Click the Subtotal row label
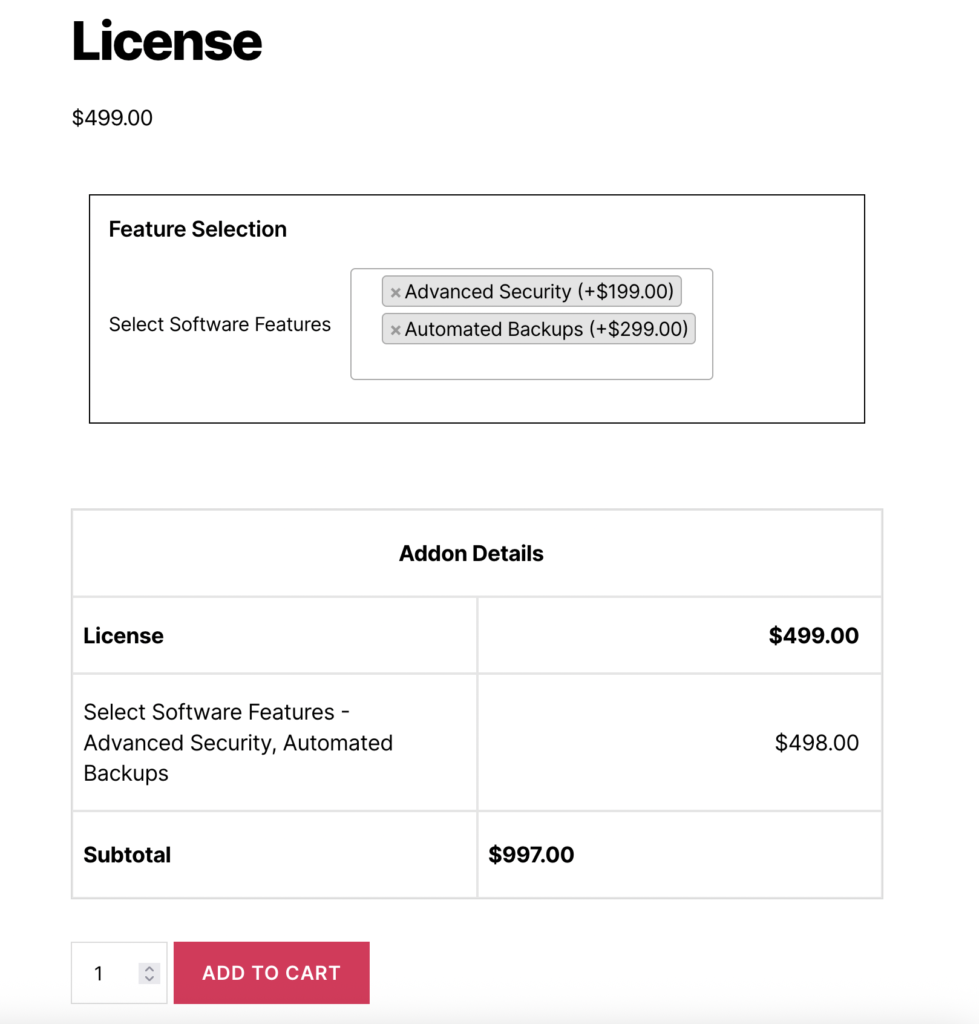This screenshot has width=979, height=1024. 127,855
